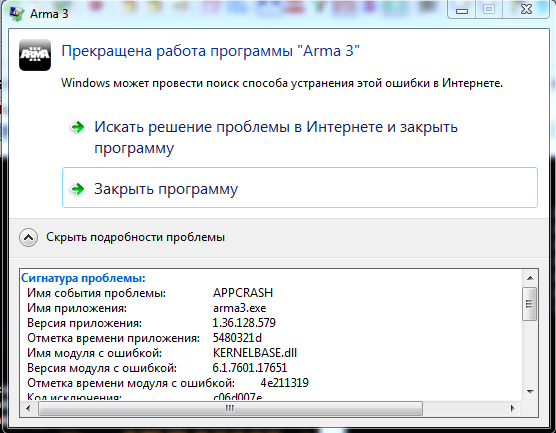The height and width of the screenshot is (433, 556).
Task: Click the "Версия приложения:" label
Action: [x=84, y=323]
